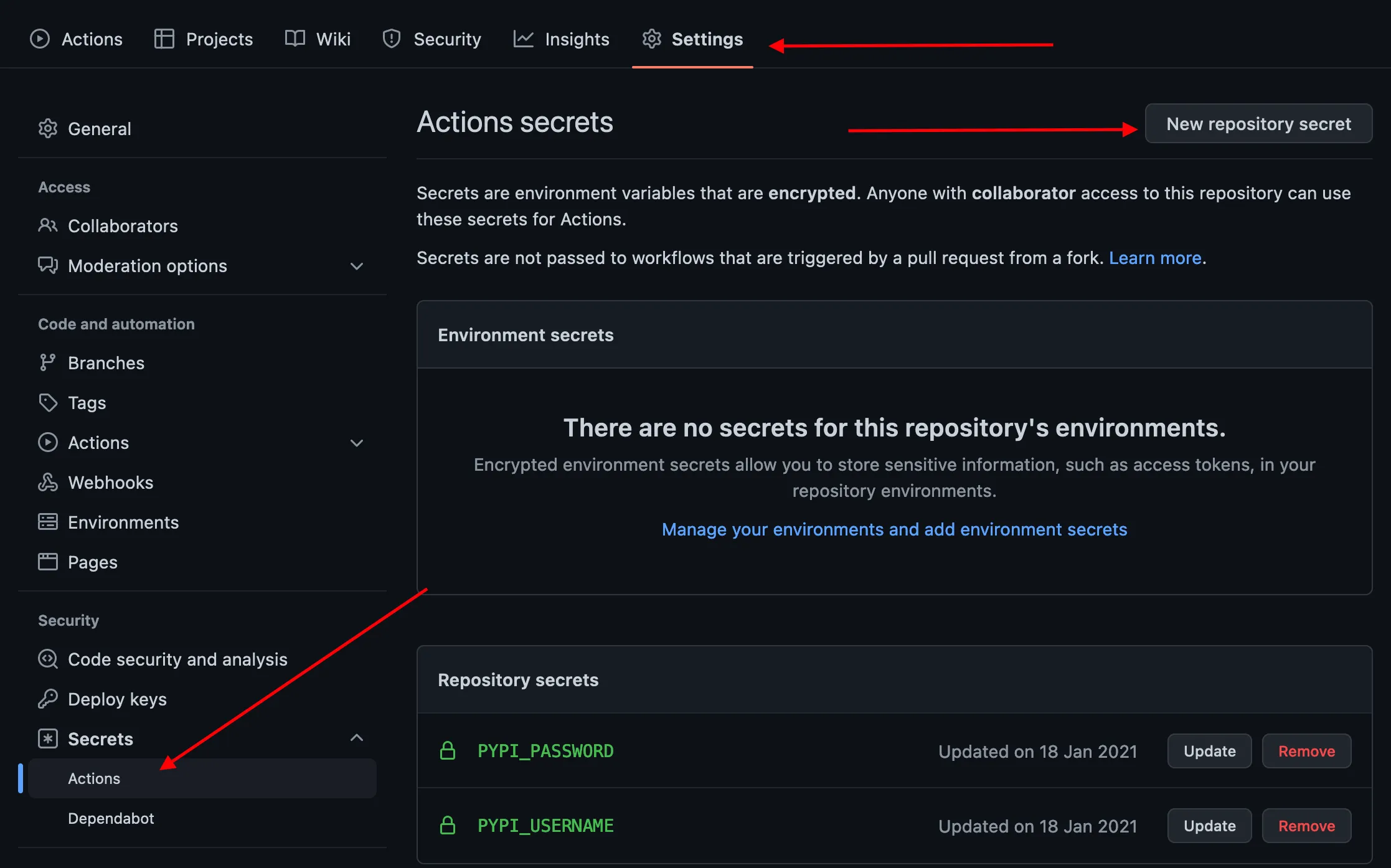Open the Wiki tab

(x=318, y=39)
